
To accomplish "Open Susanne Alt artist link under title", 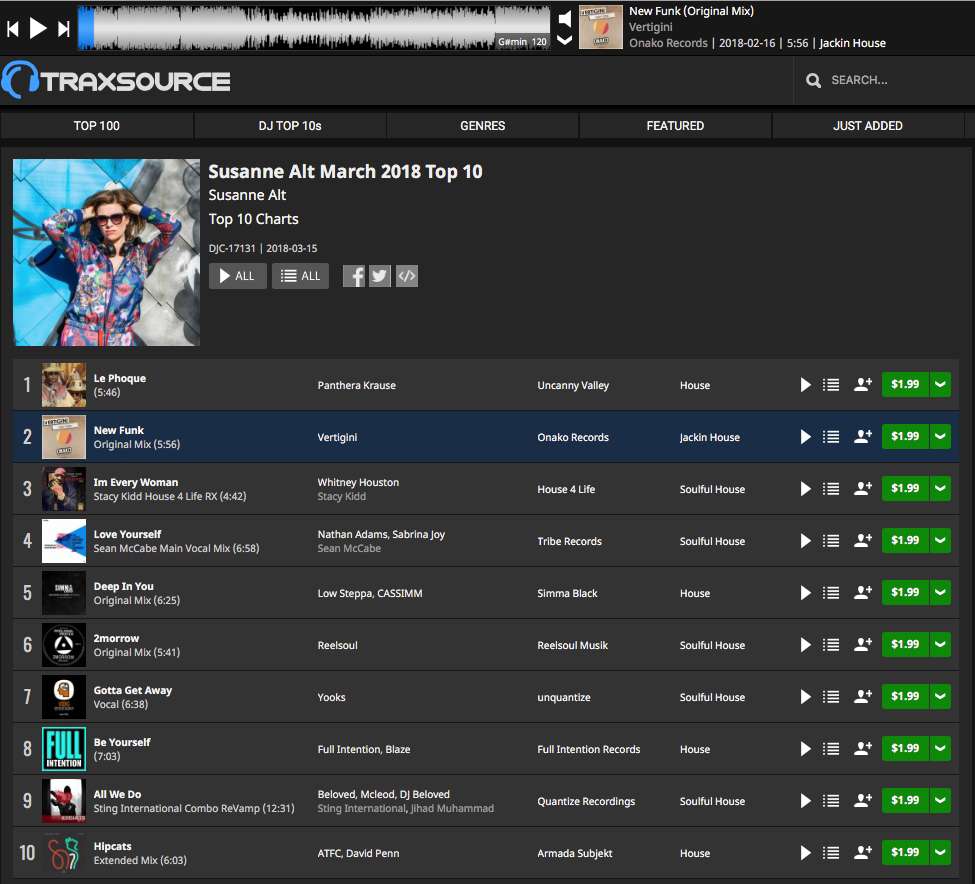I will 247,195.
